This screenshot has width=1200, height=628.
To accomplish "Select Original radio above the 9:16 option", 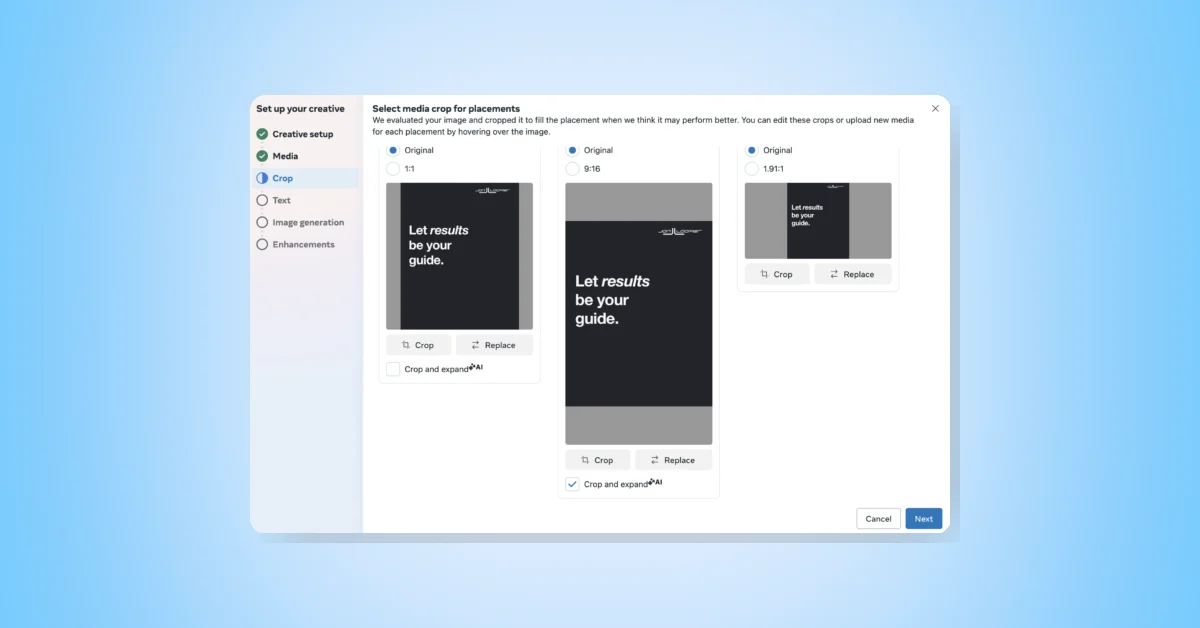I will pos(572,150).
